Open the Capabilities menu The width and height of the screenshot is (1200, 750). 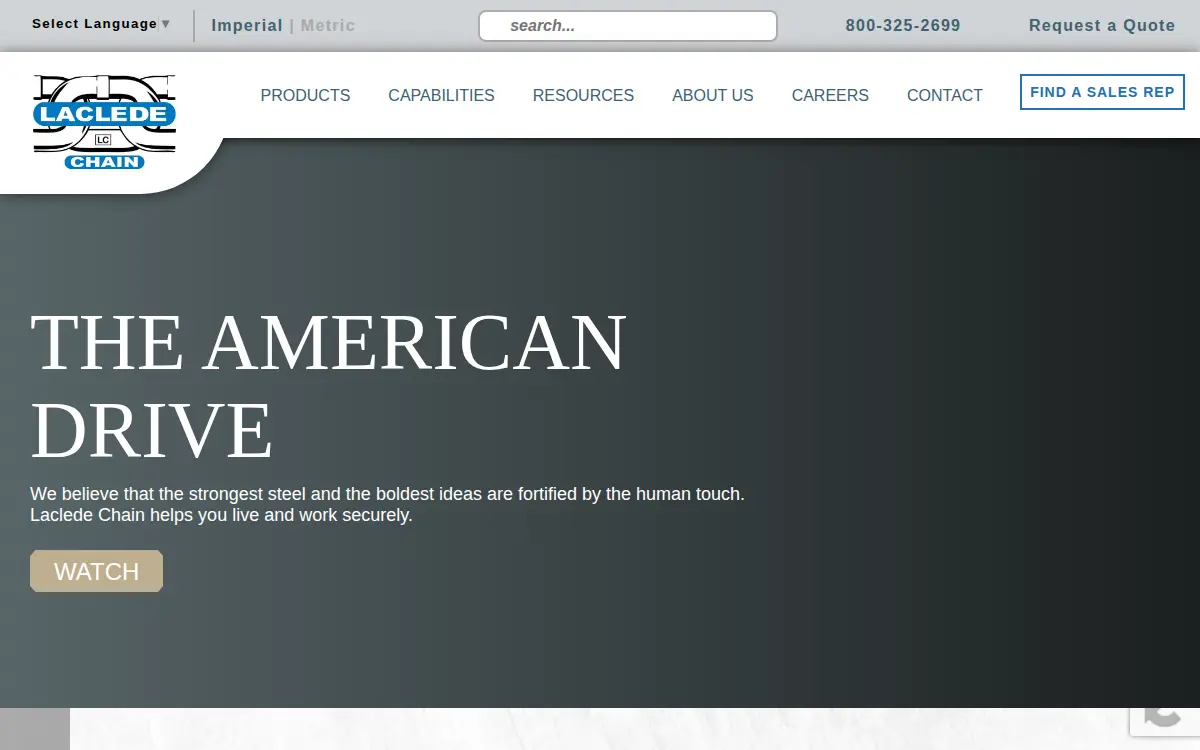tap(441, 95)
